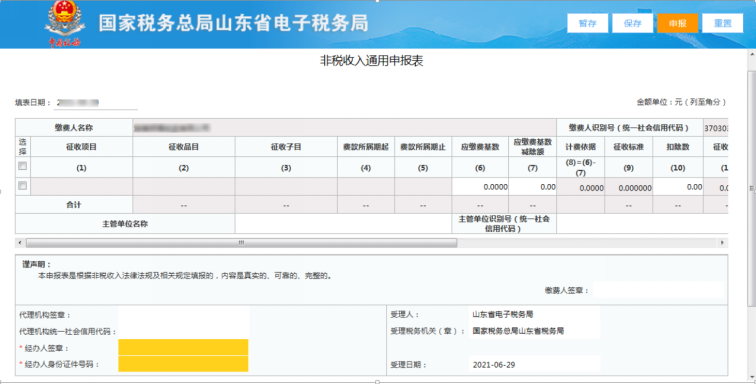Click the 征收子目 column header
Screen dimensions: 756x385
[286, 146]
